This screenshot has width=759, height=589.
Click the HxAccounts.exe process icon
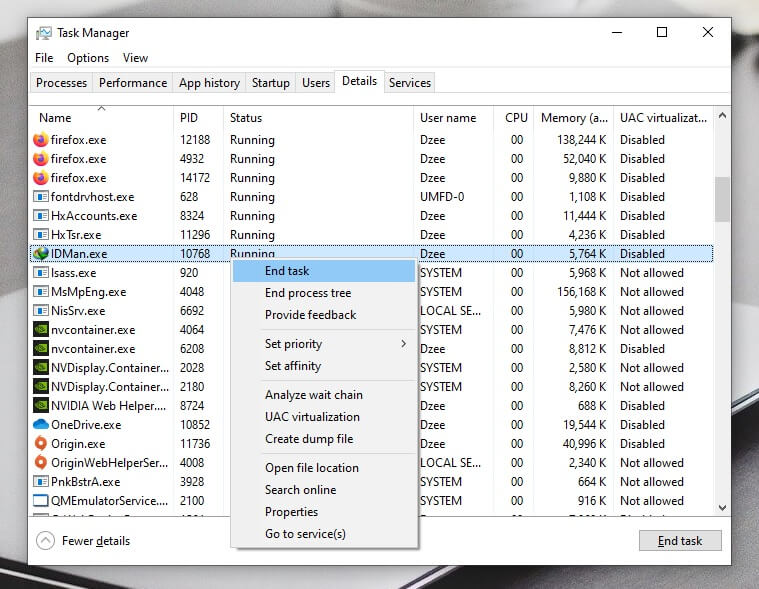(x=41, y=215)
